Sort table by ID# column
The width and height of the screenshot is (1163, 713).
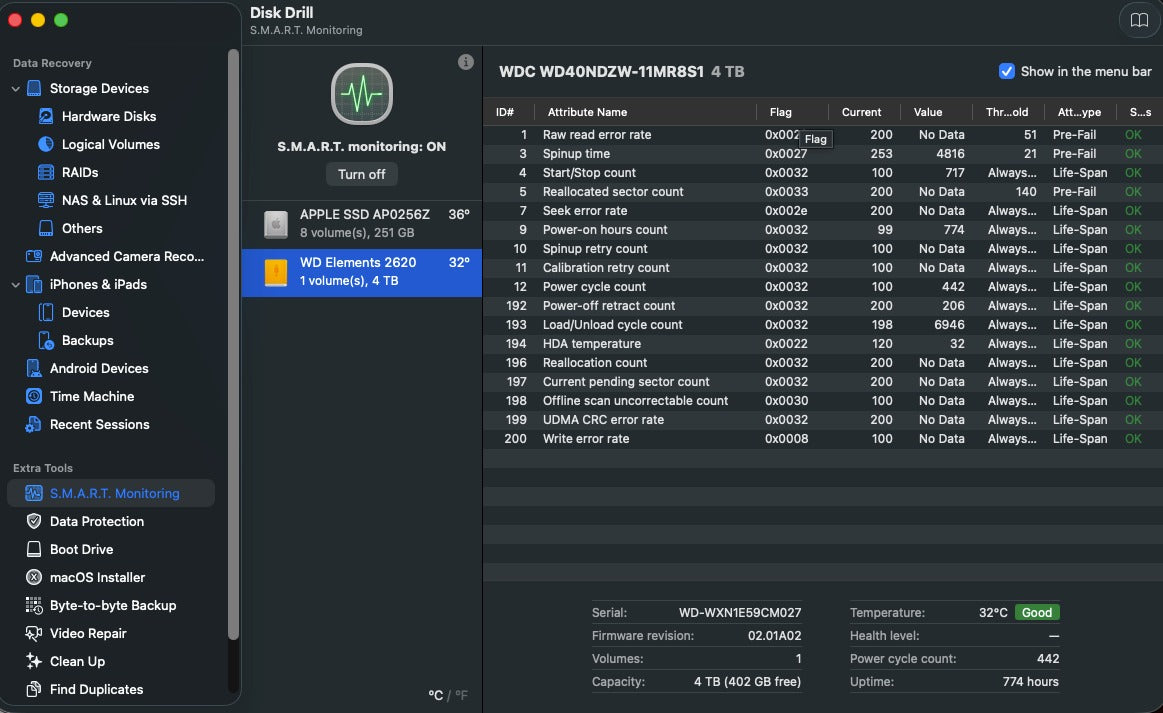505,112
